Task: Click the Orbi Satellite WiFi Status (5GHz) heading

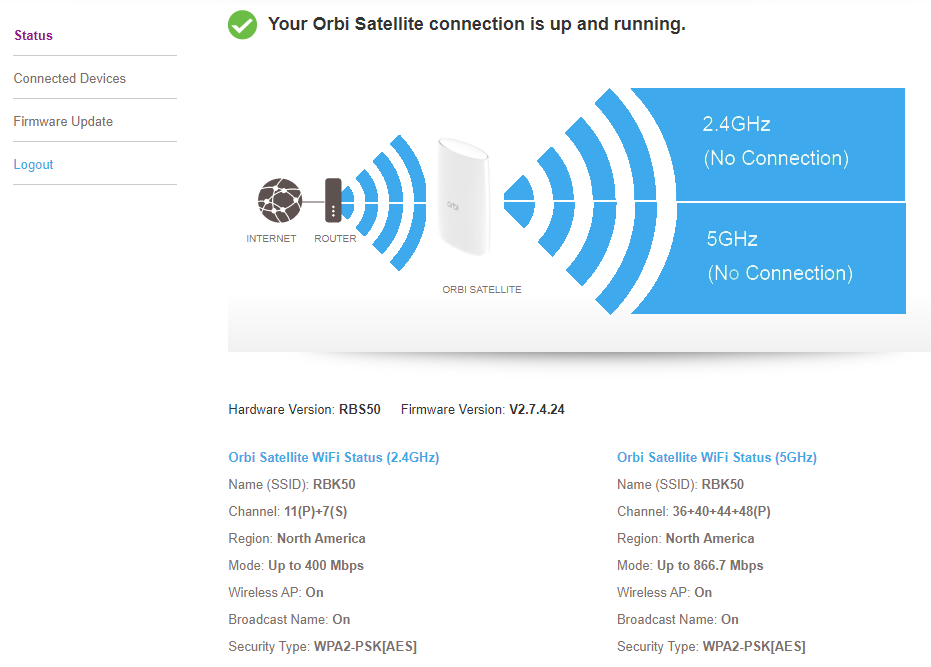Action: pyautogui.click(x=717, y=457)
